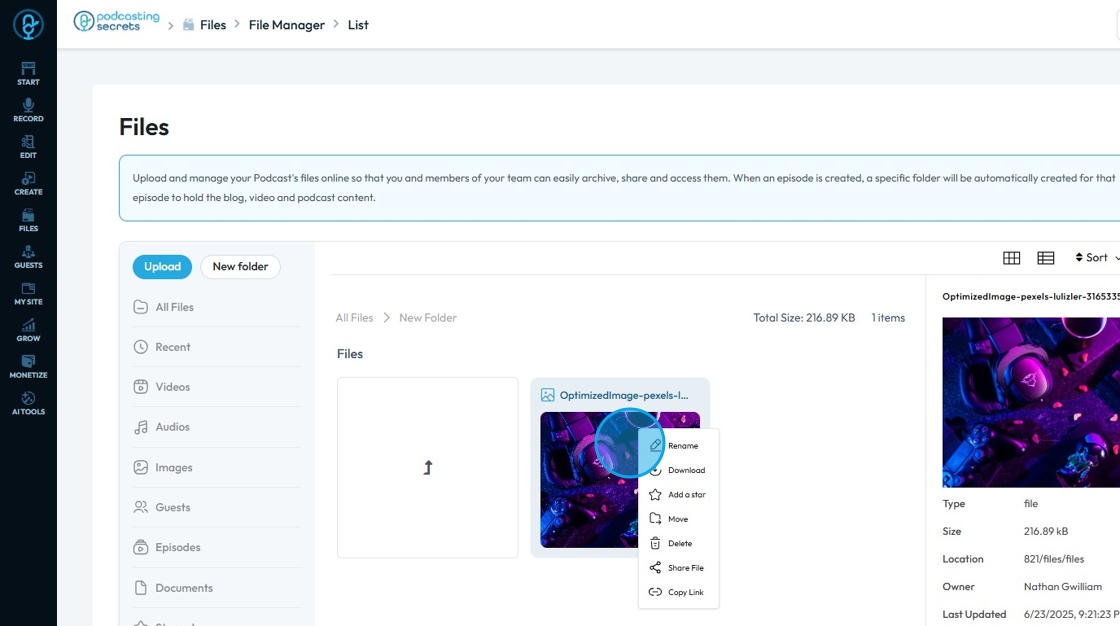This screenshot has width=1120, height=626.
Task: Click the folder icon before Files breadcrumb
Action: point(189,25)
